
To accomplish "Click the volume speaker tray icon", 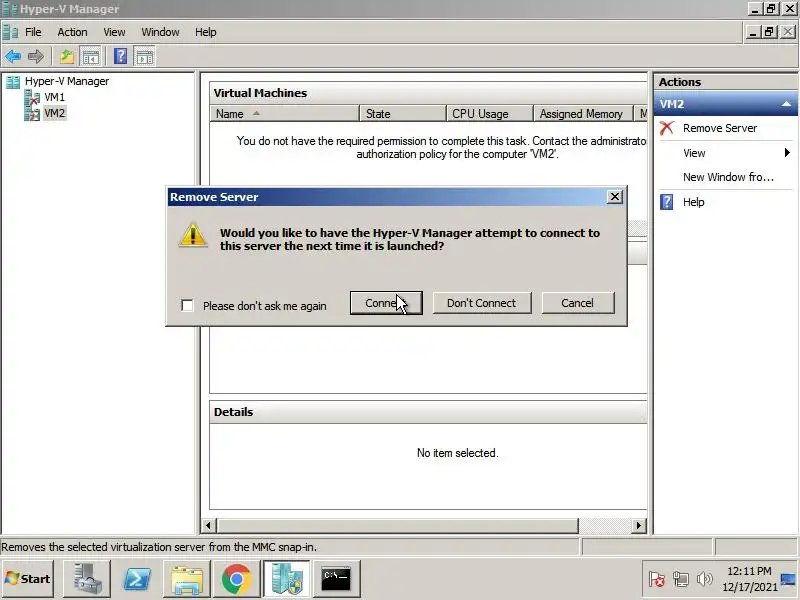I will [x=705, y=579].
